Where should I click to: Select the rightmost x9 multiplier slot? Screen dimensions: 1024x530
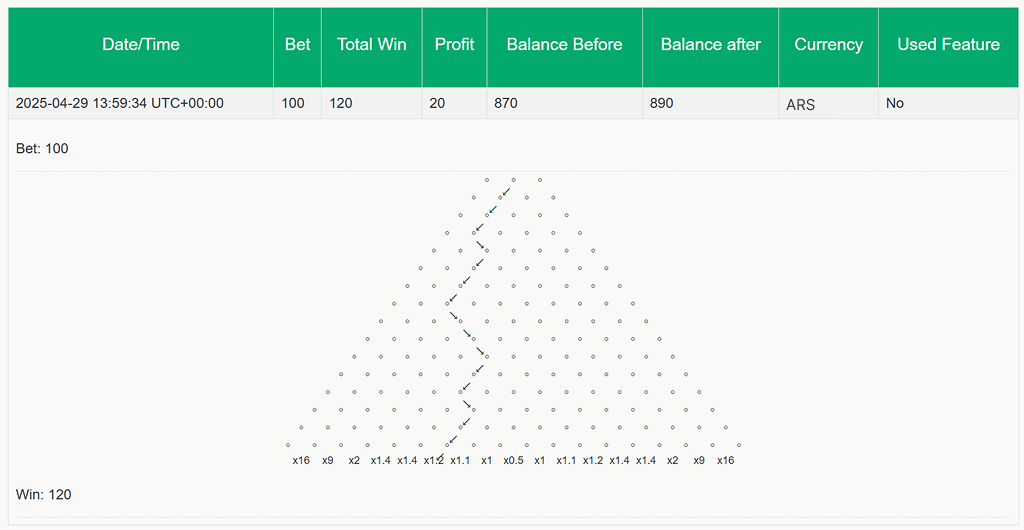pyautogui.click(x=699, y=460)
